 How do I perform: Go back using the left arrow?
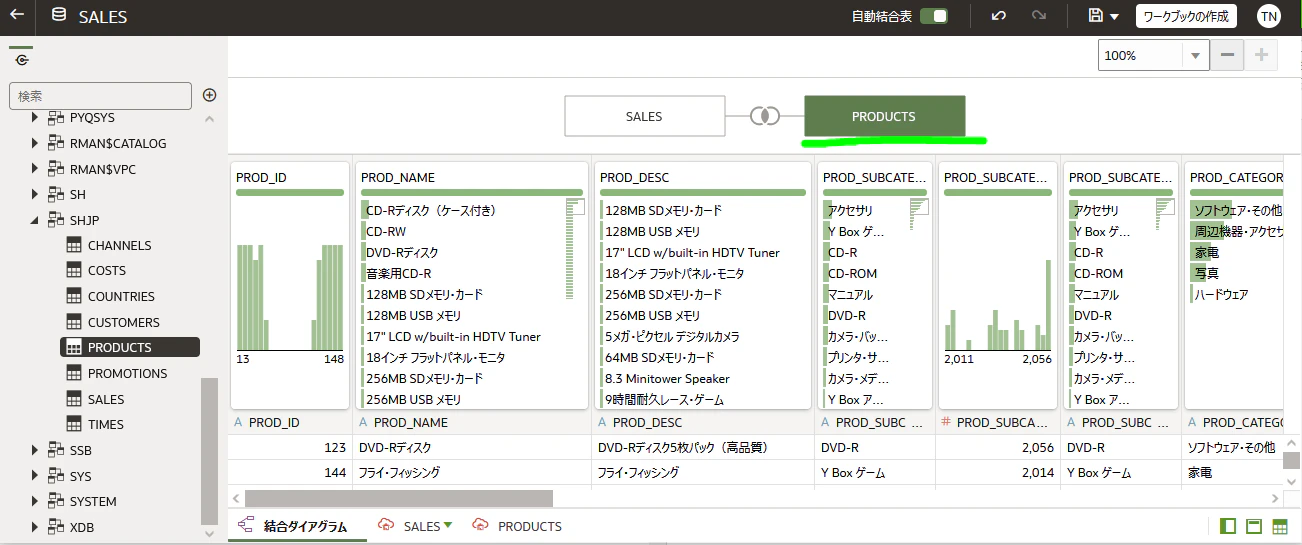(16, 16)
